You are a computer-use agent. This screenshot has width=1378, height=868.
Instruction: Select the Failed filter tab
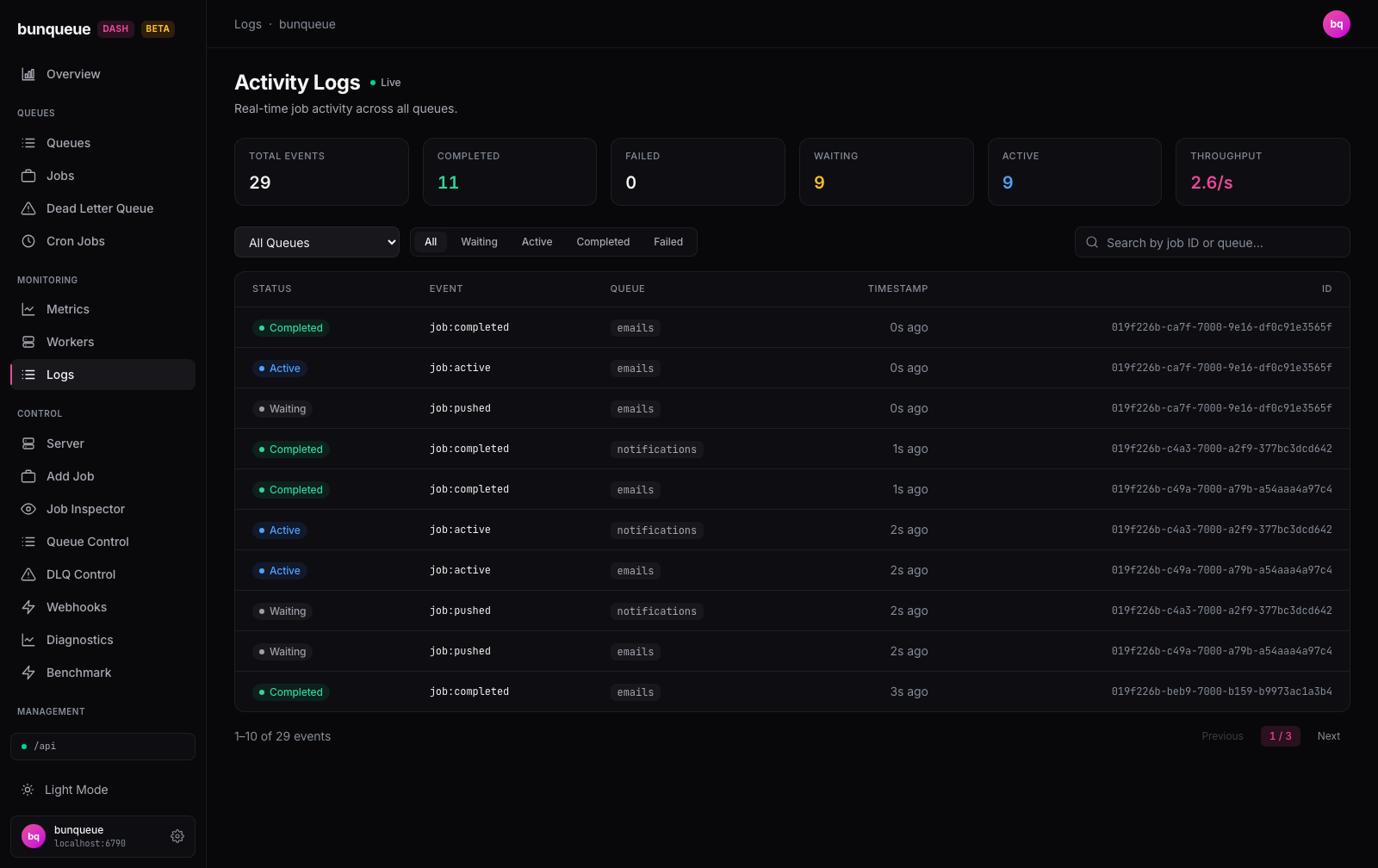(x=668, y=242)
